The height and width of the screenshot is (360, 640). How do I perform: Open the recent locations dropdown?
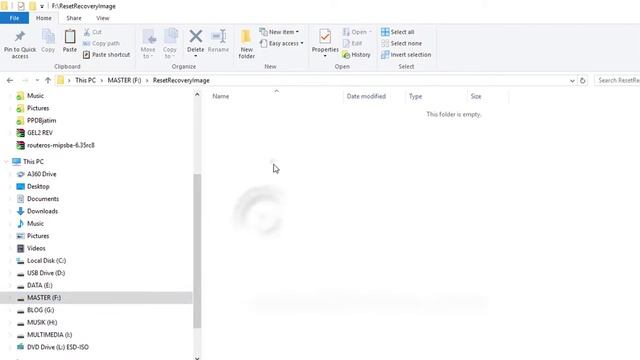(37, 80)
